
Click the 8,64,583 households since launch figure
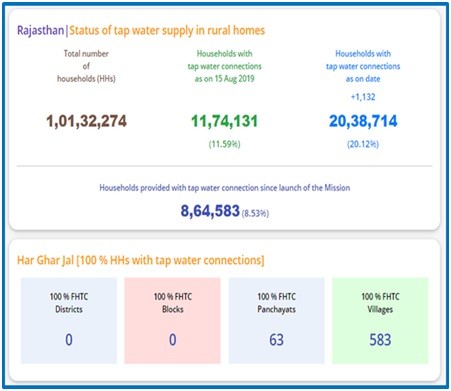coord(210,211)
